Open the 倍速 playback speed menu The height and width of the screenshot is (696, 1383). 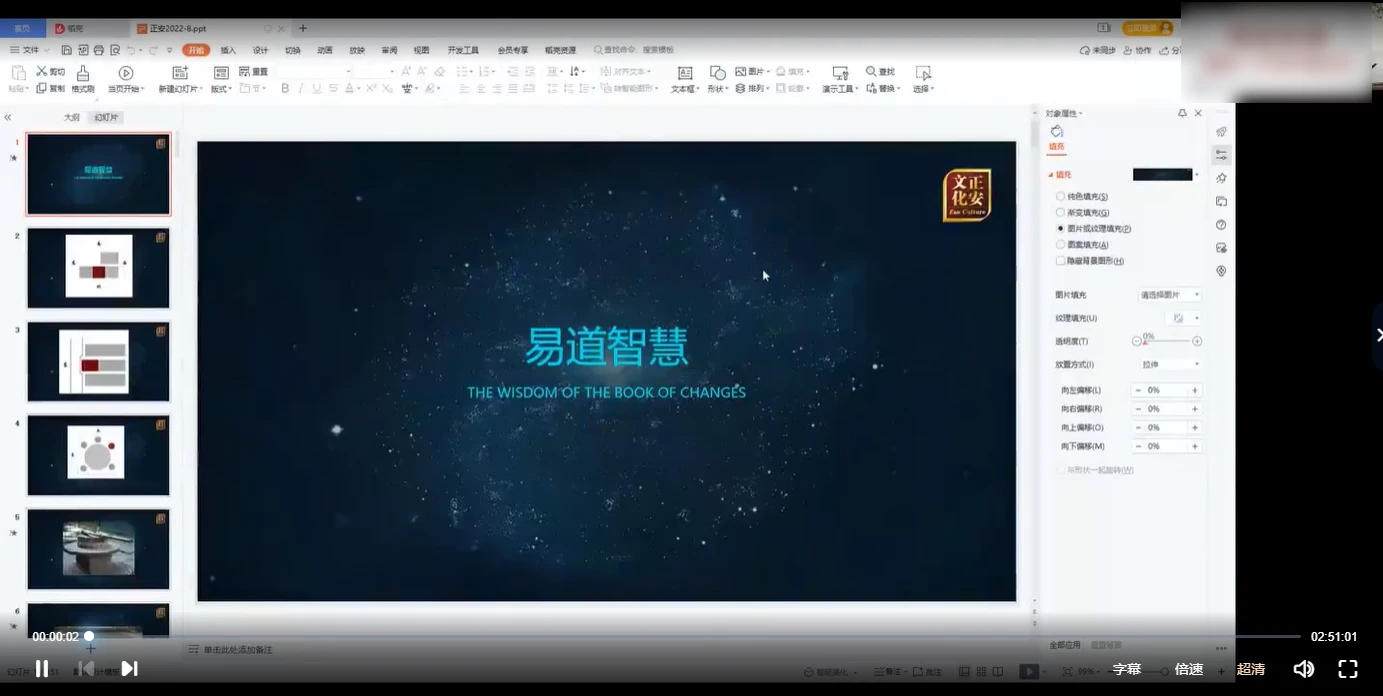pyautogui.click(x=1189, y=669)
